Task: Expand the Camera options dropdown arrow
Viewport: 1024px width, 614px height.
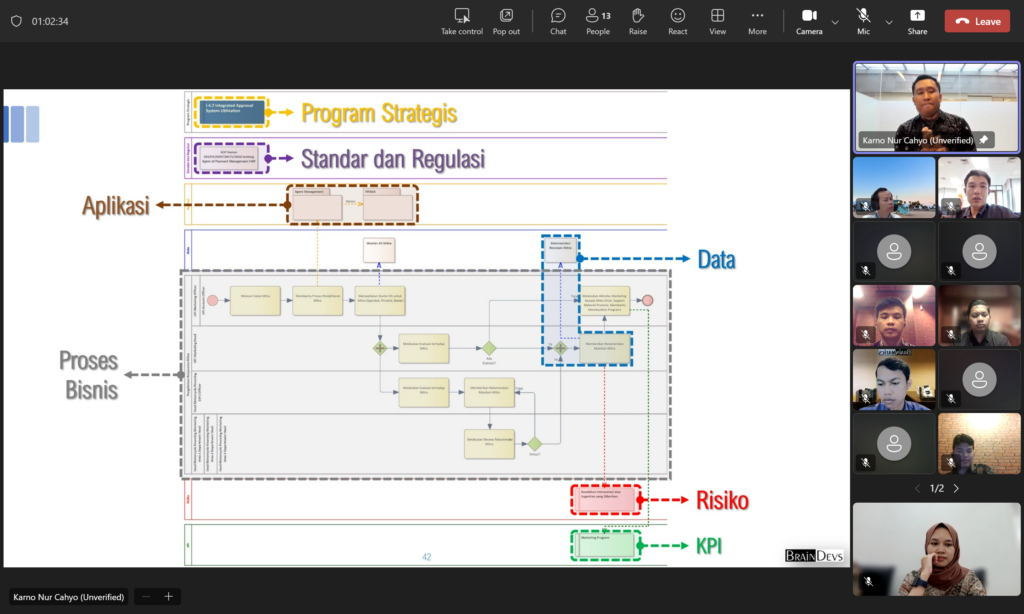Action: coord(835,21)
